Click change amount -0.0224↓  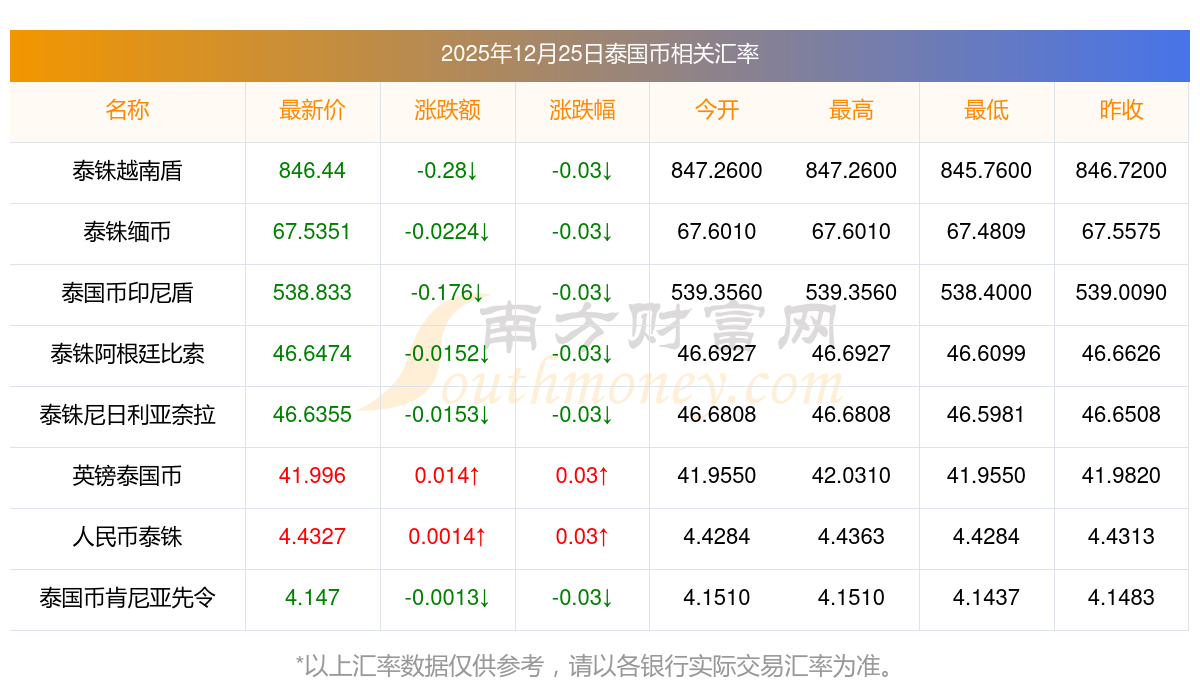tap(447, 232)
